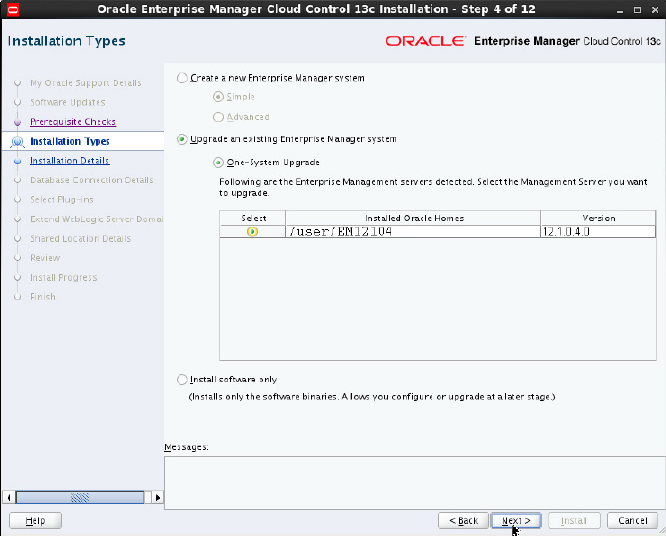This screenshot has height=536, width=666.
Task: Click the Prerequisite Checks step bullet icon
Action: (x=17, y=122)
